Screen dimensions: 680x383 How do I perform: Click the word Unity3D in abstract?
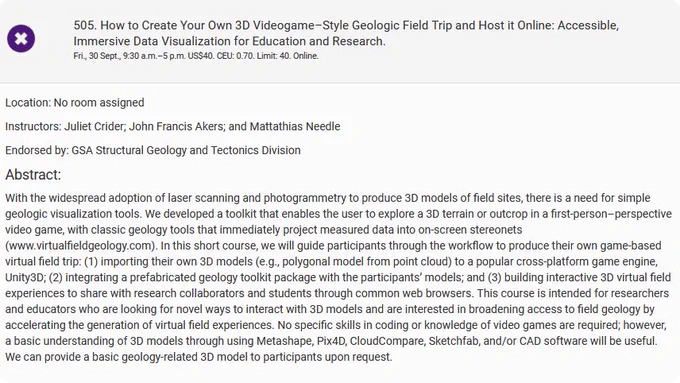pyautogui.click(x=25, y=278)
